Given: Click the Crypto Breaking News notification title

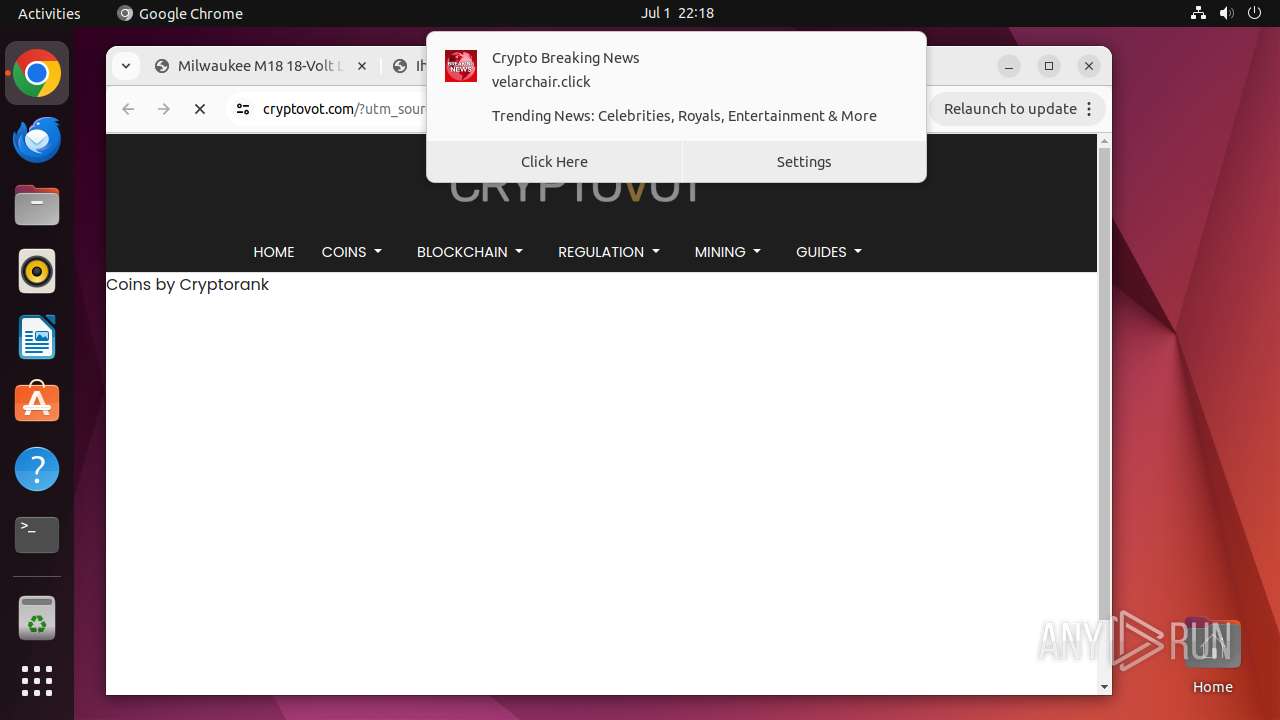Looking at the screenshot, I should coord(565,58).
